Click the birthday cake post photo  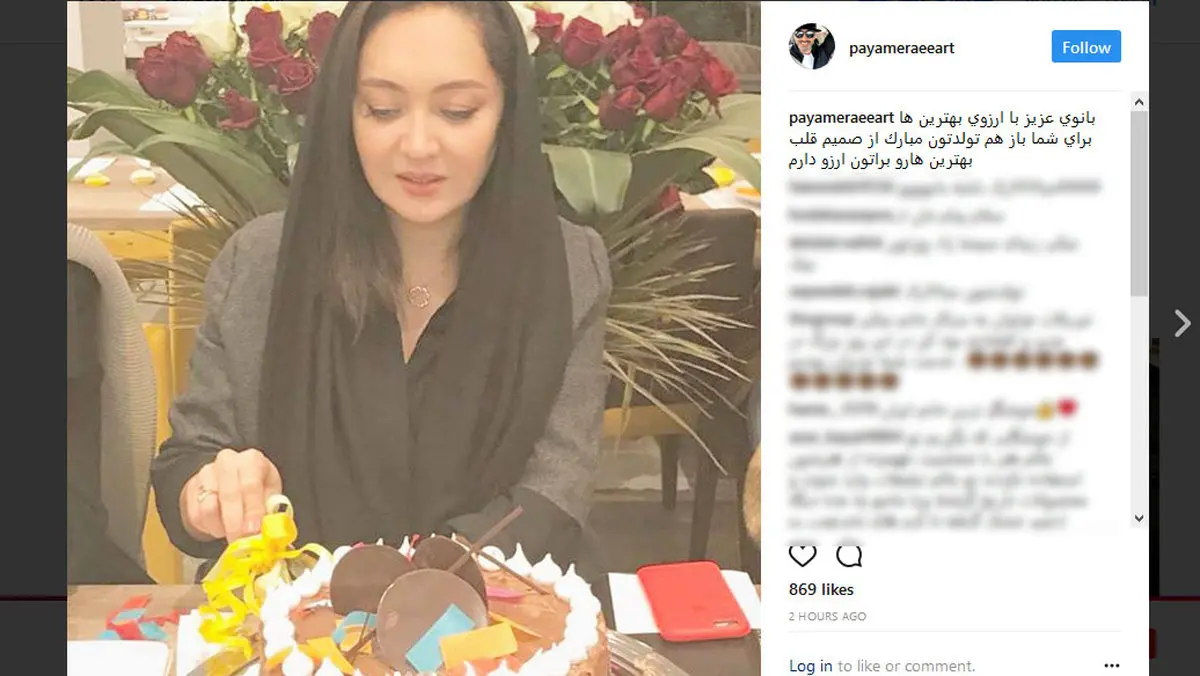coord(414,338)
